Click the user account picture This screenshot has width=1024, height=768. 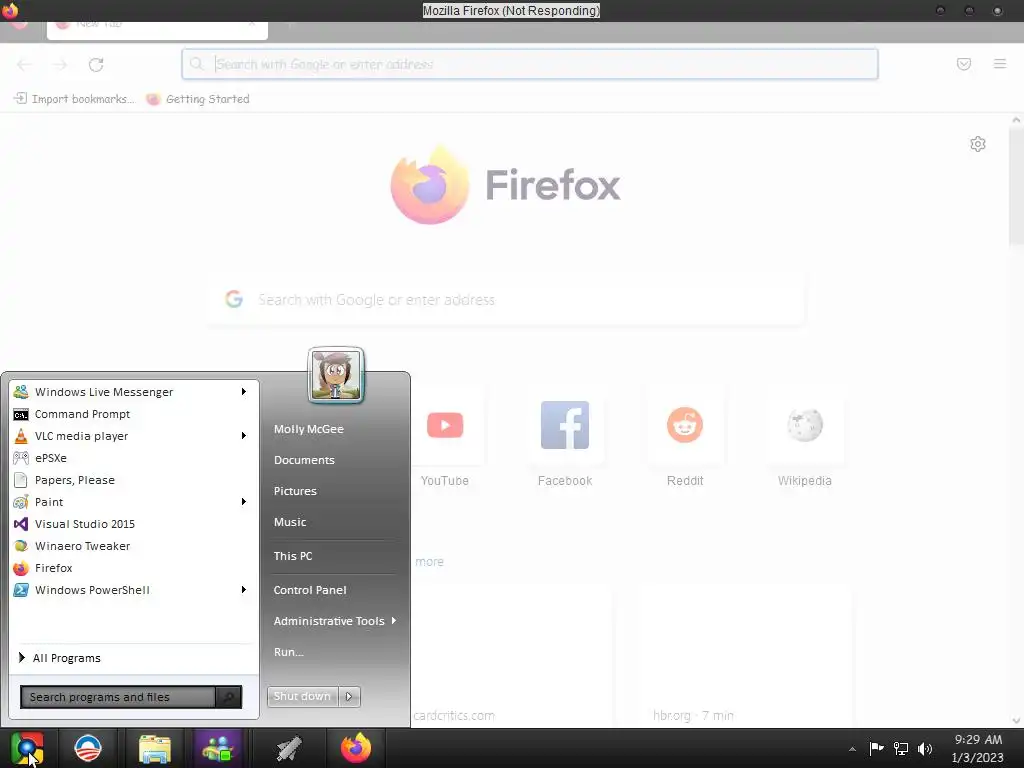pyautogui.click(x=336, y=376)
